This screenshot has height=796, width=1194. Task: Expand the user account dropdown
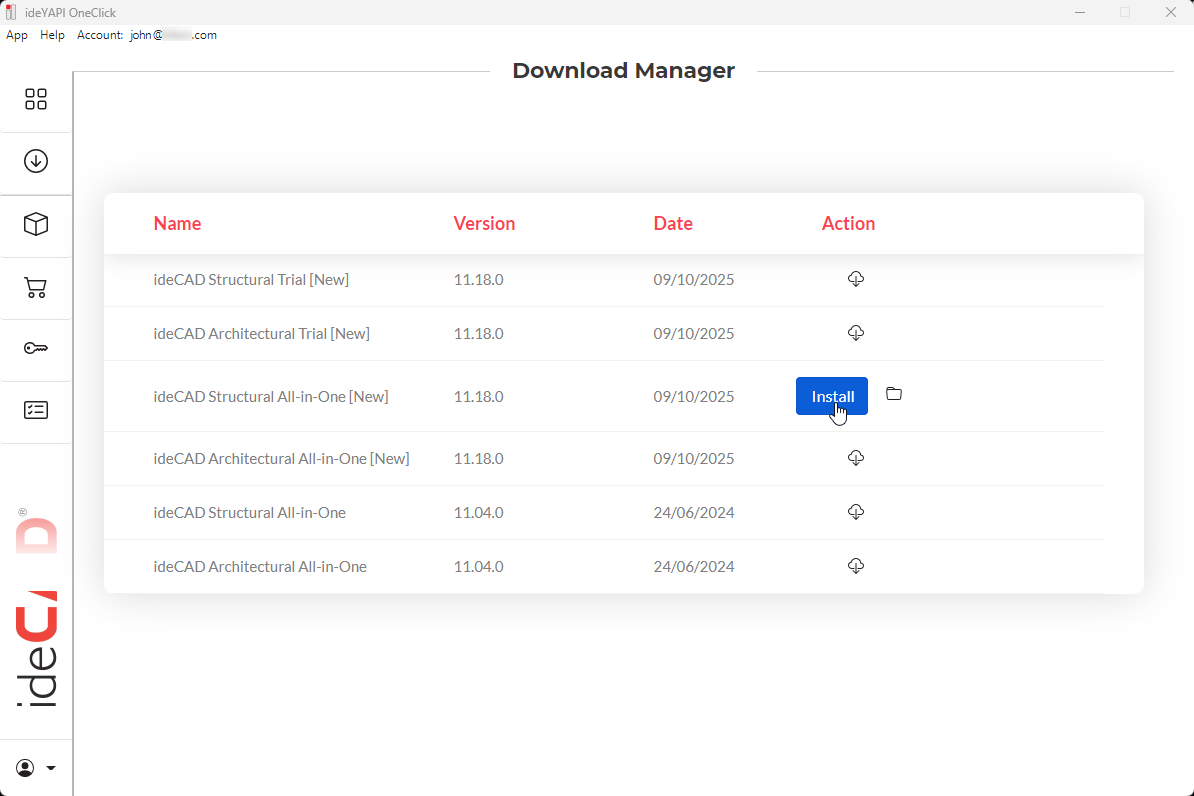click(x=36, y=768)
